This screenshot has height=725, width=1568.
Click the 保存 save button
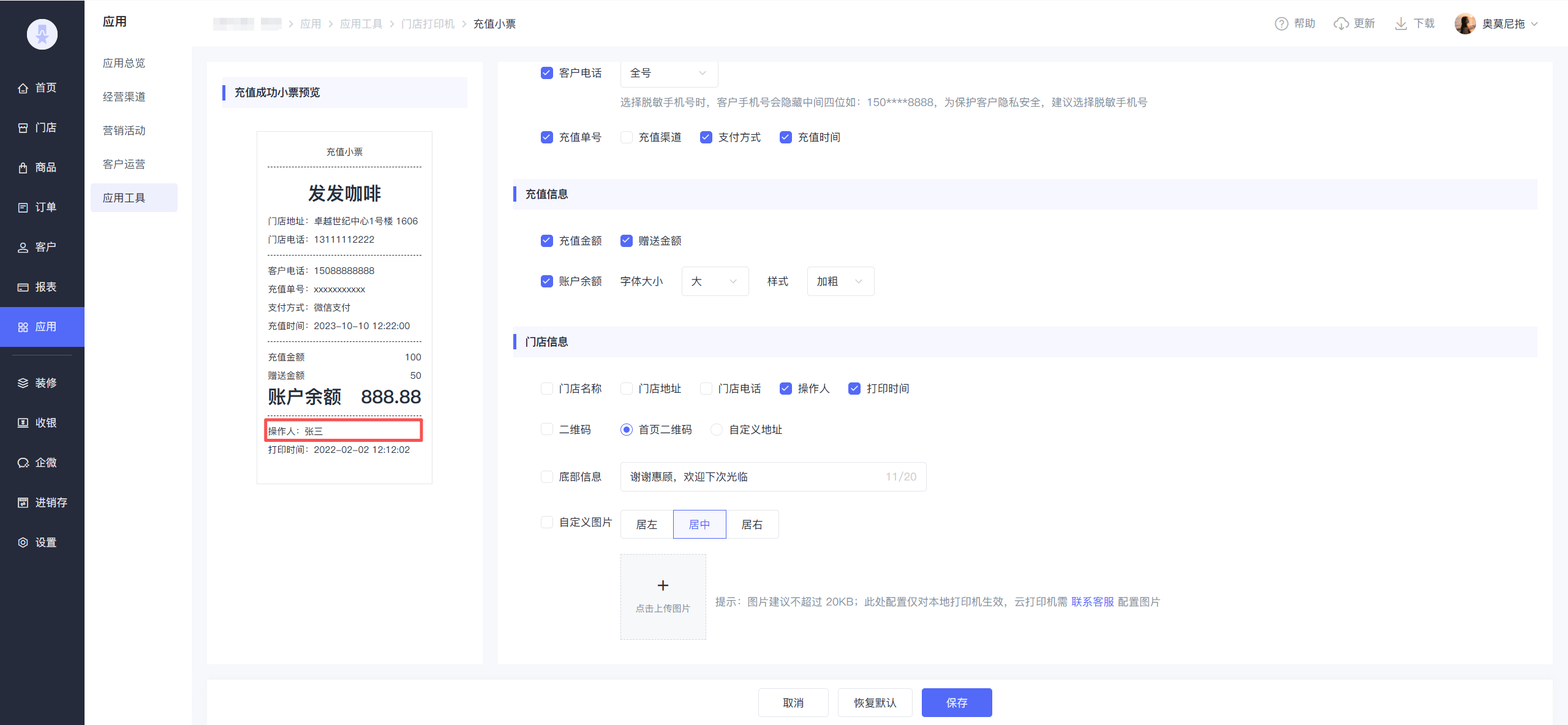[x=956, y=702]
